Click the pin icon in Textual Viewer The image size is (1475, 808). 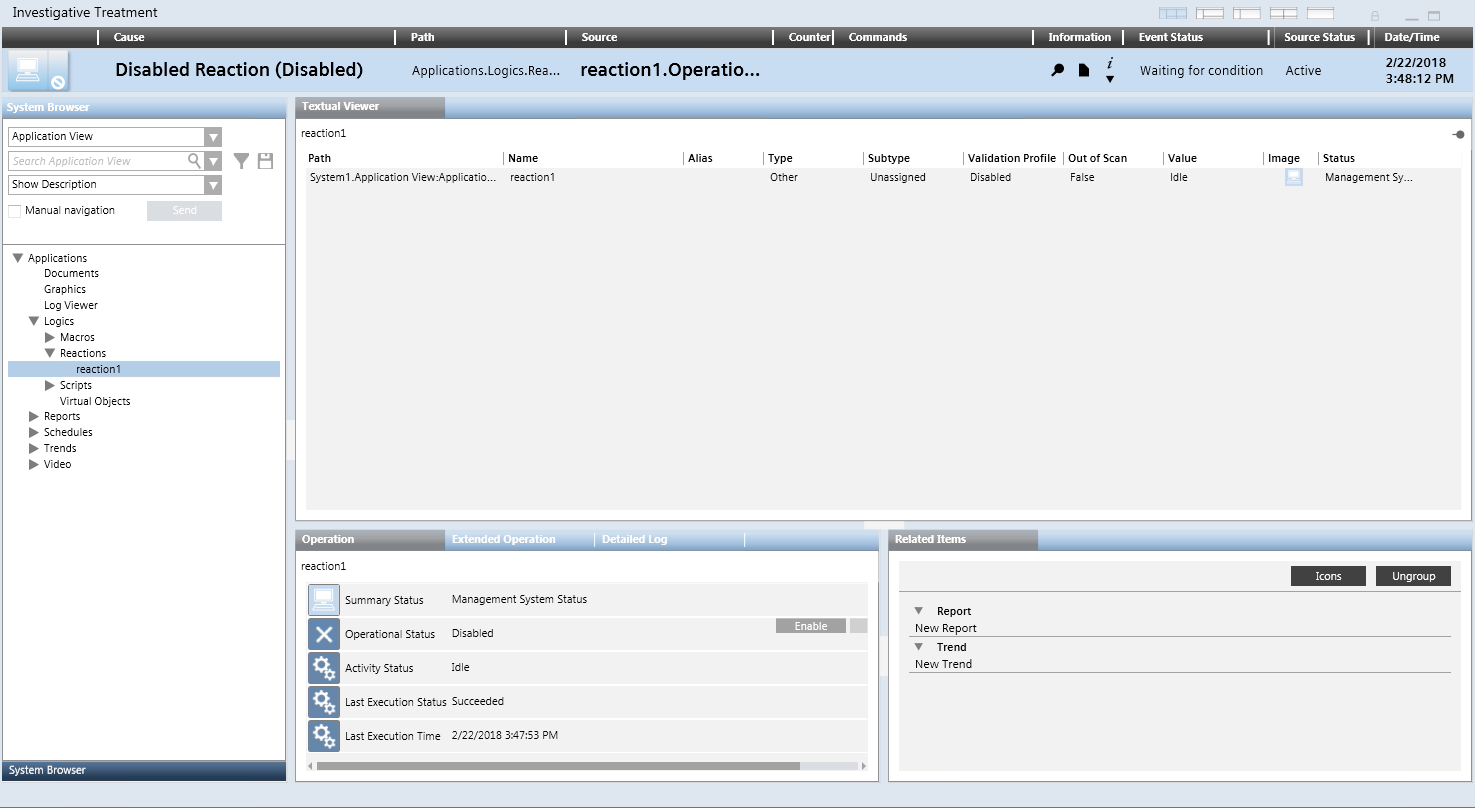pos(1458,134)
